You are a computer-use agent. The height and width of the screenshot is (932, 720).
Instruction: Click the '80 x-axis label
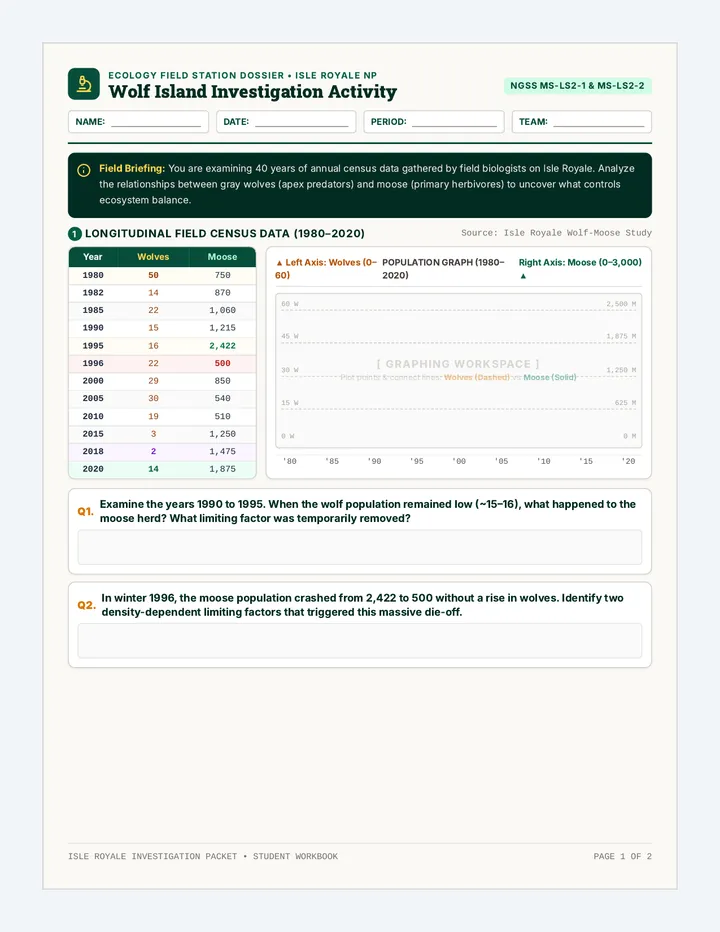[x=290, y=461]
